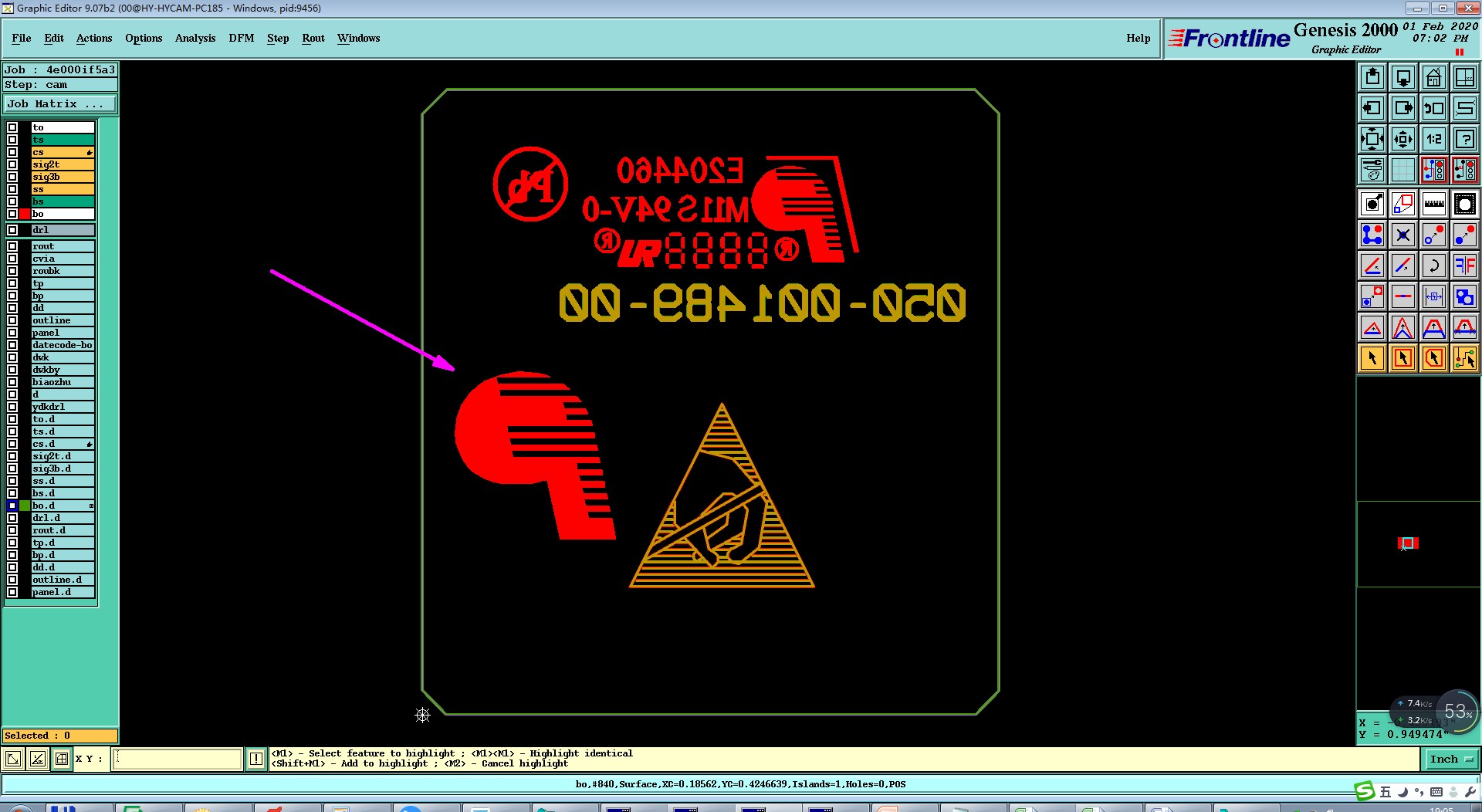Screen dimensions: 1482x812
Task: Click the Selected : 0 status field
Action: pos(60,736)
